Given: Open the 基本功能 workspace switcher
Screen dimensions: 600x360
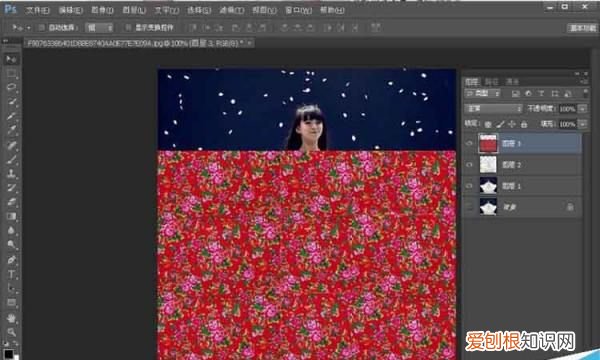Looking at the screenshot, I should click(x=582, y=28).
